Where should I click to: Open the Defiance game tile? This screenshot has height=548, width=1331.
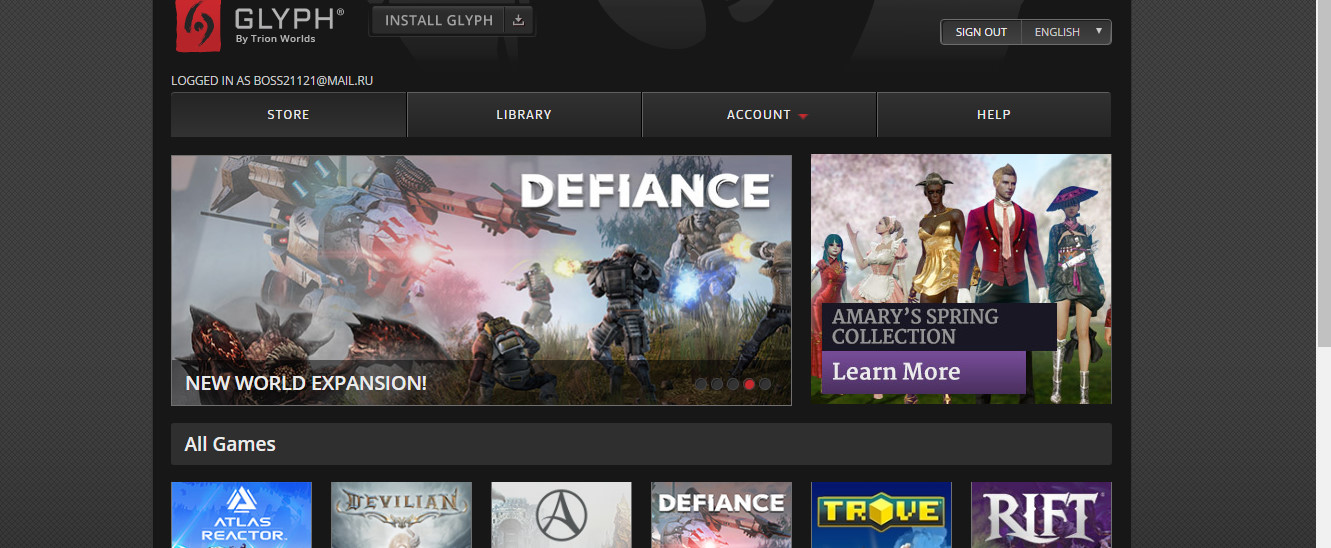721,515
